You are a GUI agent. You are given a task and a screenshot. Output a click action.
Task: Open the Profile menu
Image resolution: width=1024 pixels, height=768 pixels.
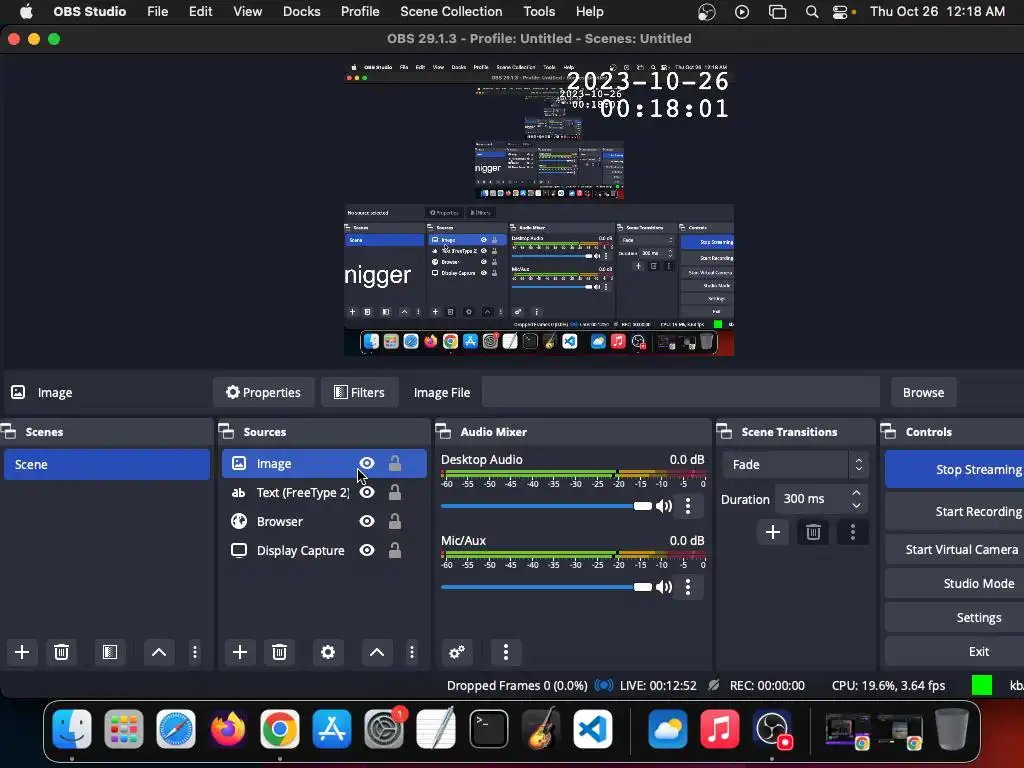[360, 11]
